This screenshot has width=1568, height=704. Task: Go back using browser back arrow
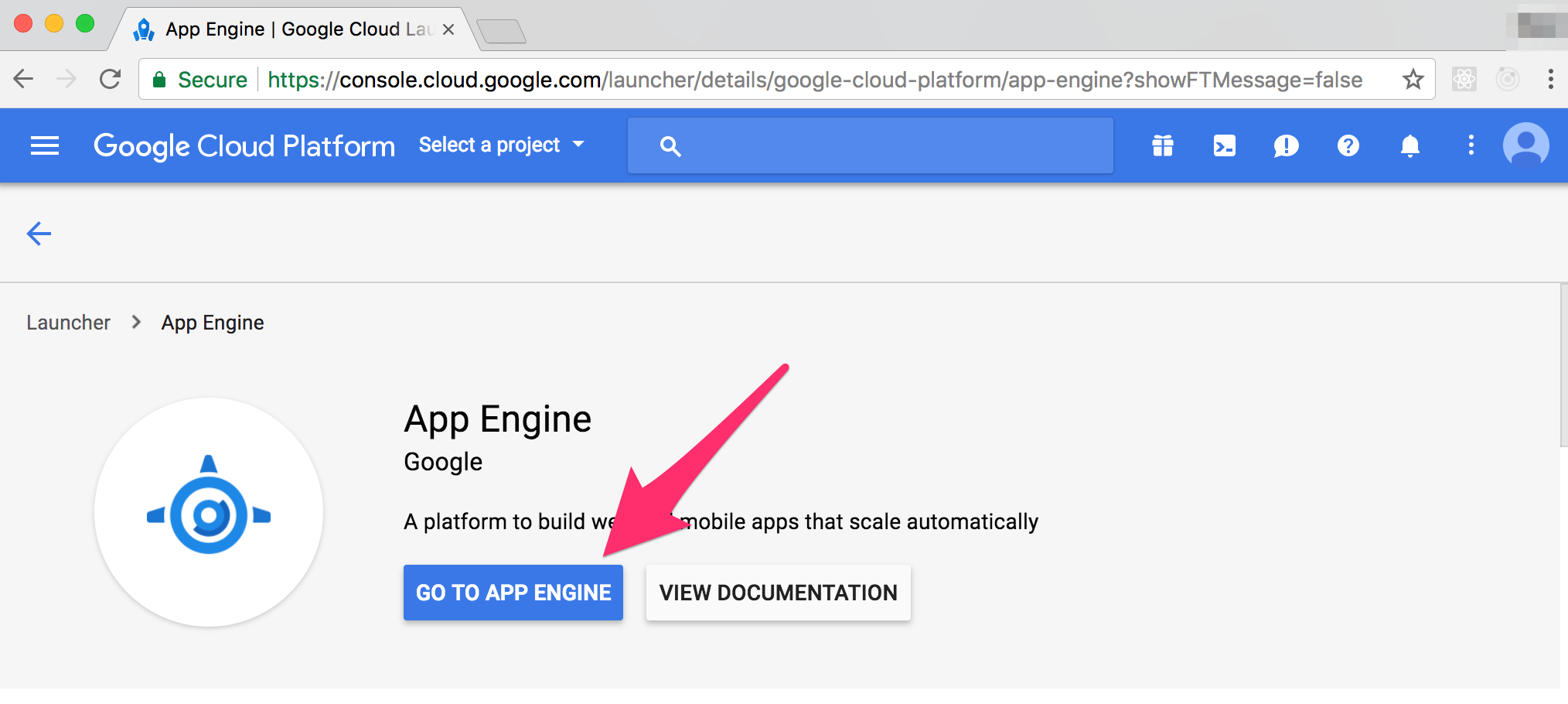pyautogui.click(x=24, y=79)
